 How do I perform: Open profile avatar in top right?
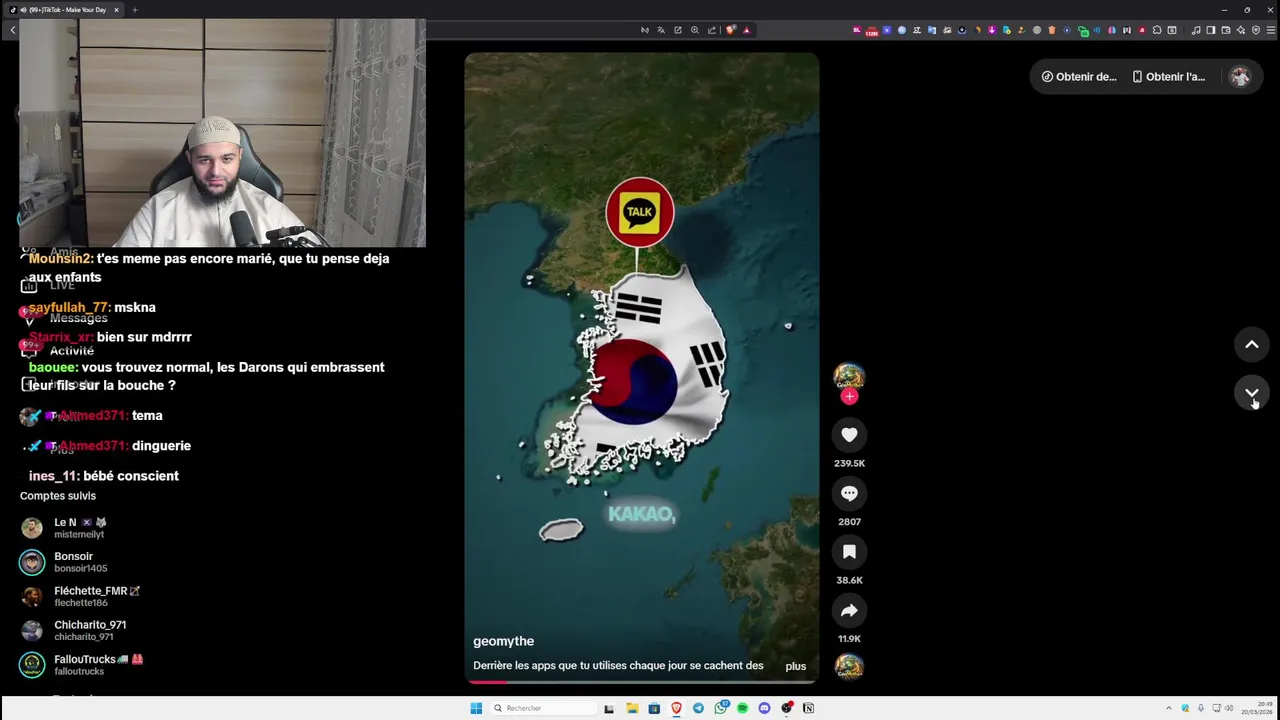click(1240, 77)
